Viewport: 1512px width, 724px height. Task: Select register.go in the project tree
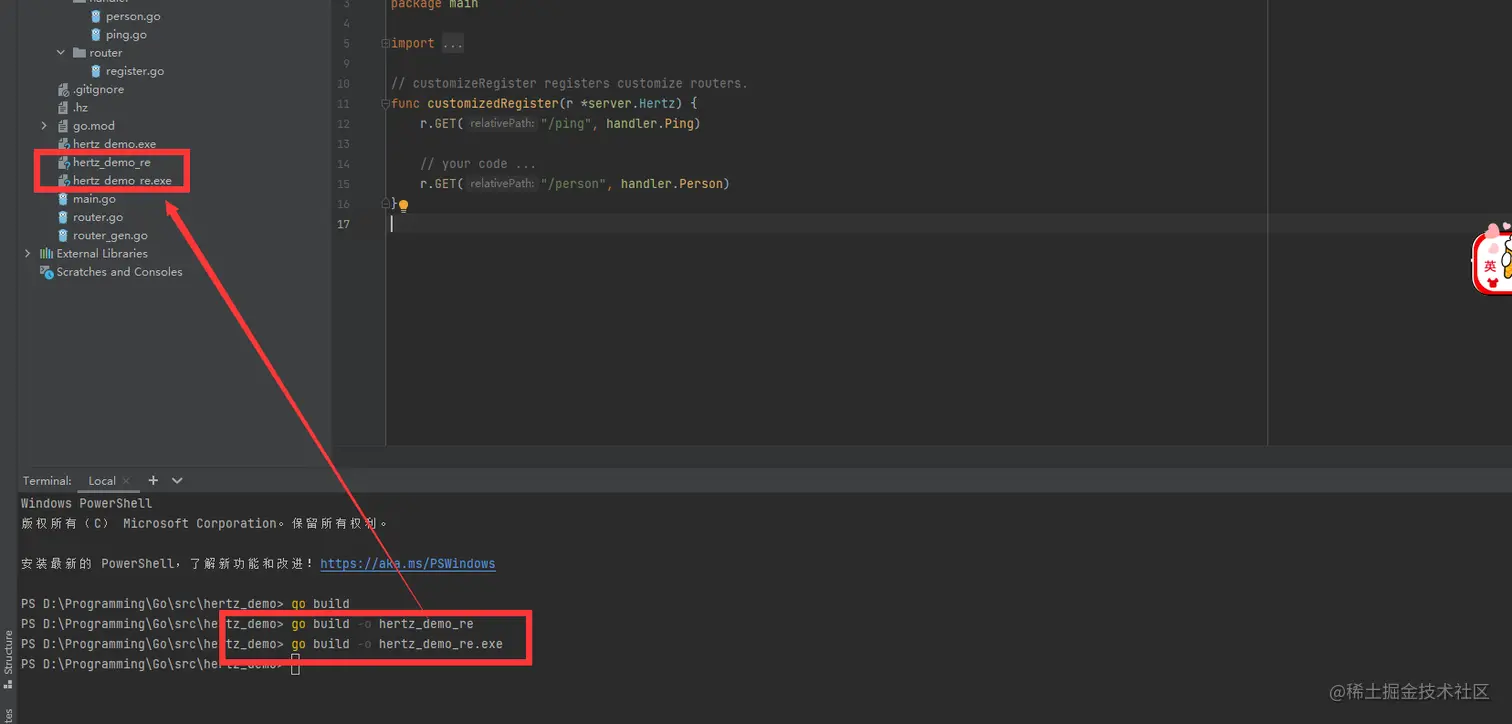click(135, 71)
